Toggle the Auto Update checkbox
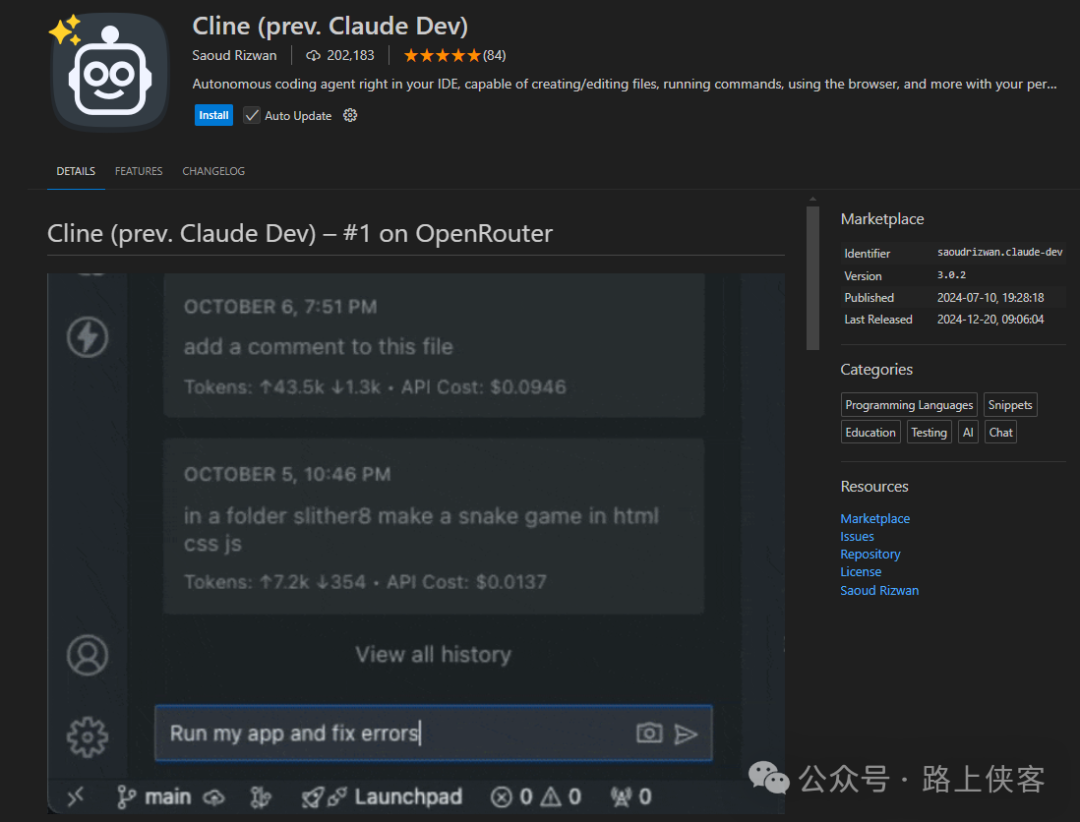 point(252,115)
